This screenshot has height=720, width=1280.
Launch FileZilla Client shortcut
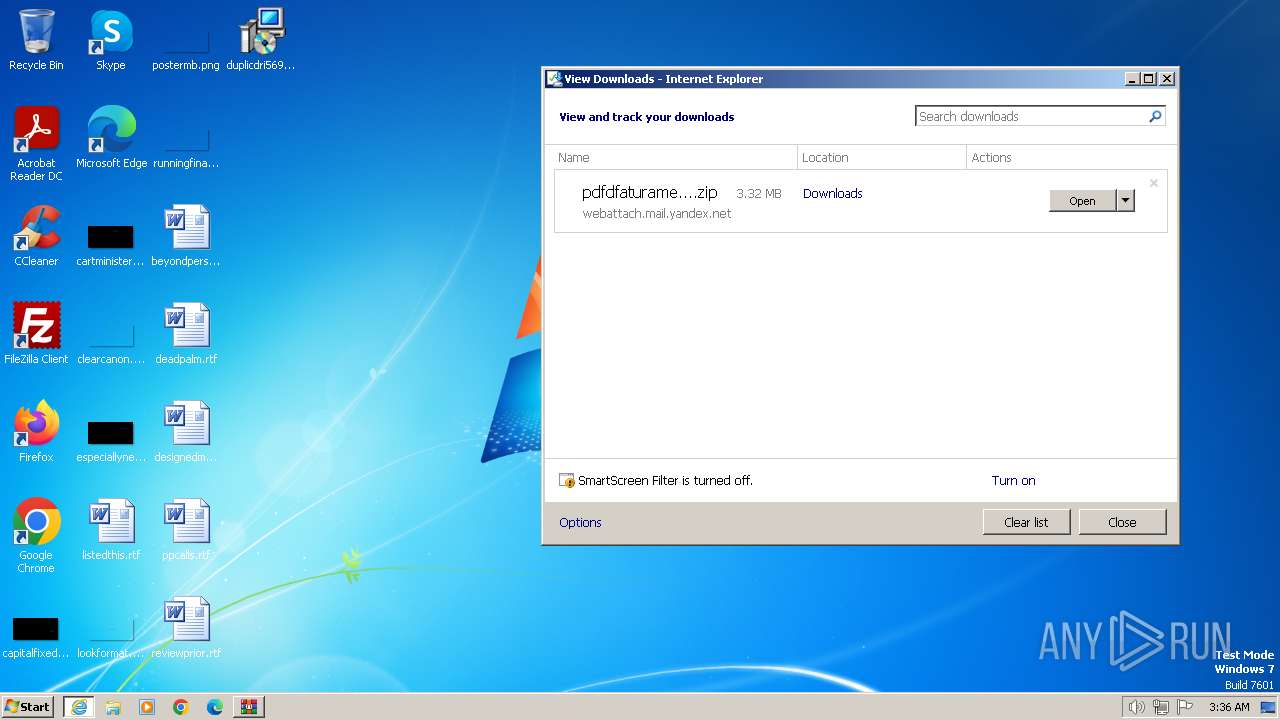(x=36, y=334)
